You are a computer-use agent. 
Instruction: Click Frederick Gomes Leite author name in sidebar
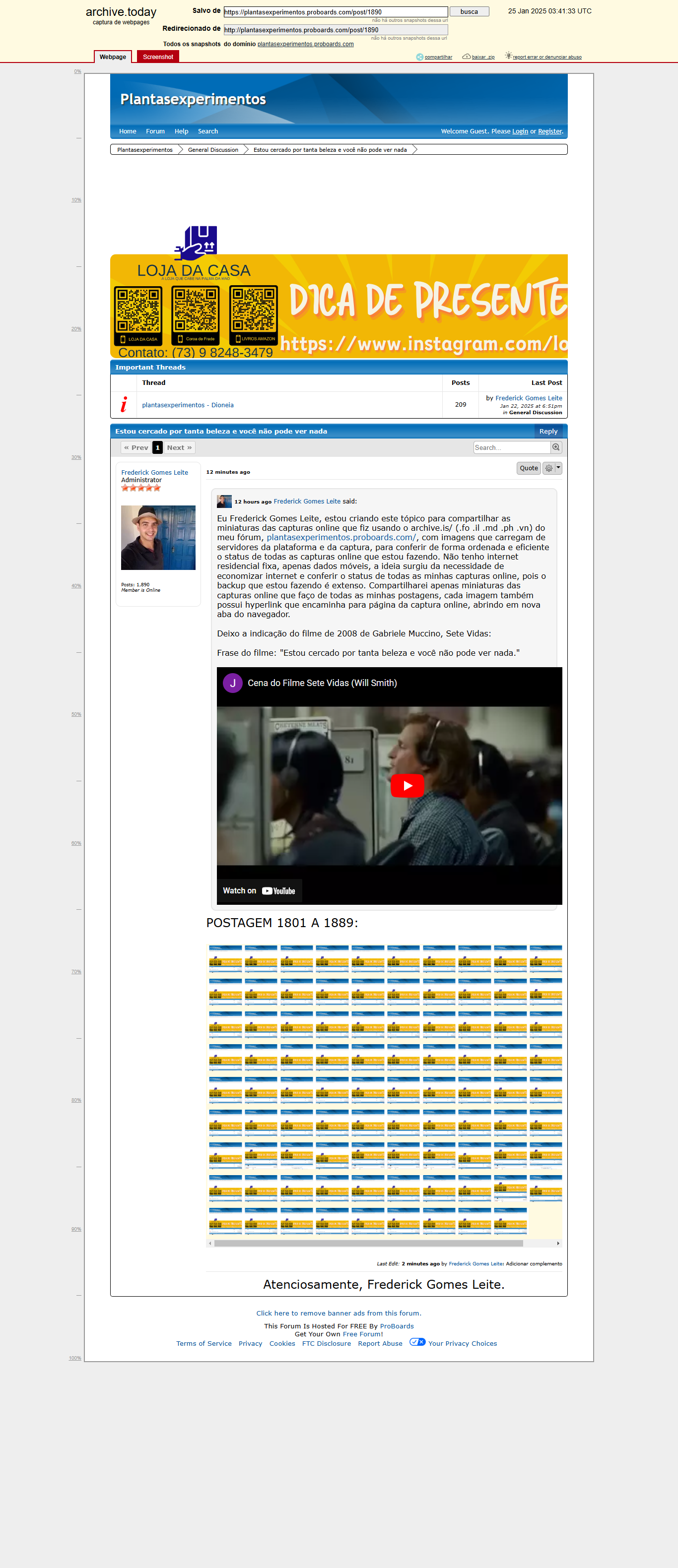pos(155,472)
